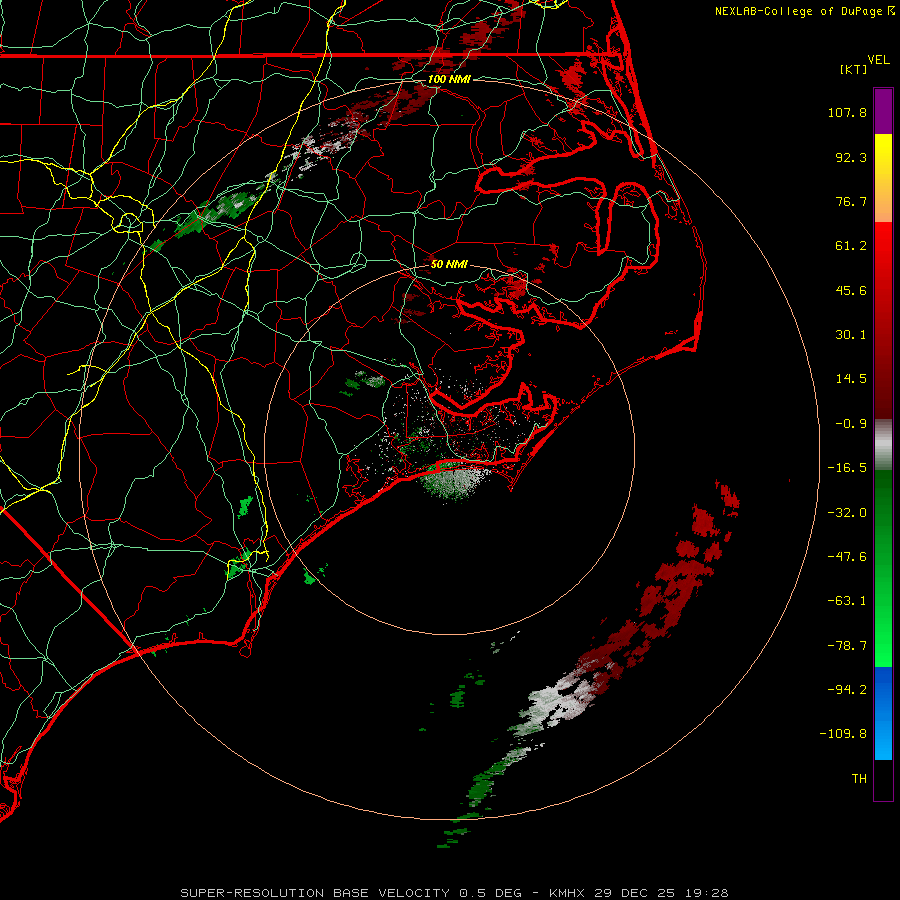Click the 50 NMI range ring label
Image resolution: width=900 pixels, height=900 pixels.
tap(449, 264)
